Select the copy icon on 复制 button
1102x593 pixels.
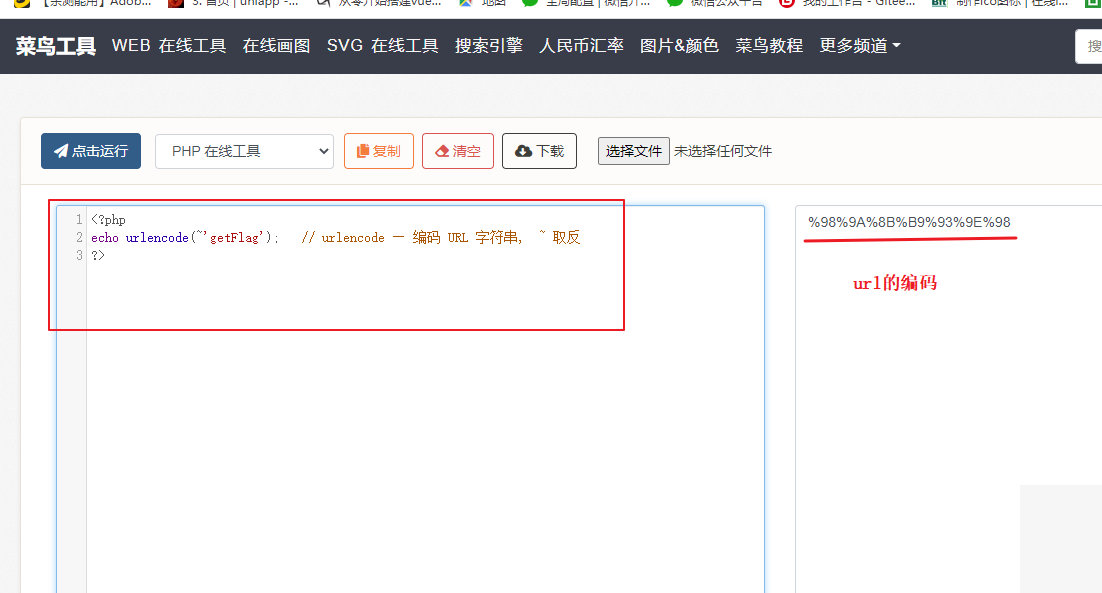(363, 151)
